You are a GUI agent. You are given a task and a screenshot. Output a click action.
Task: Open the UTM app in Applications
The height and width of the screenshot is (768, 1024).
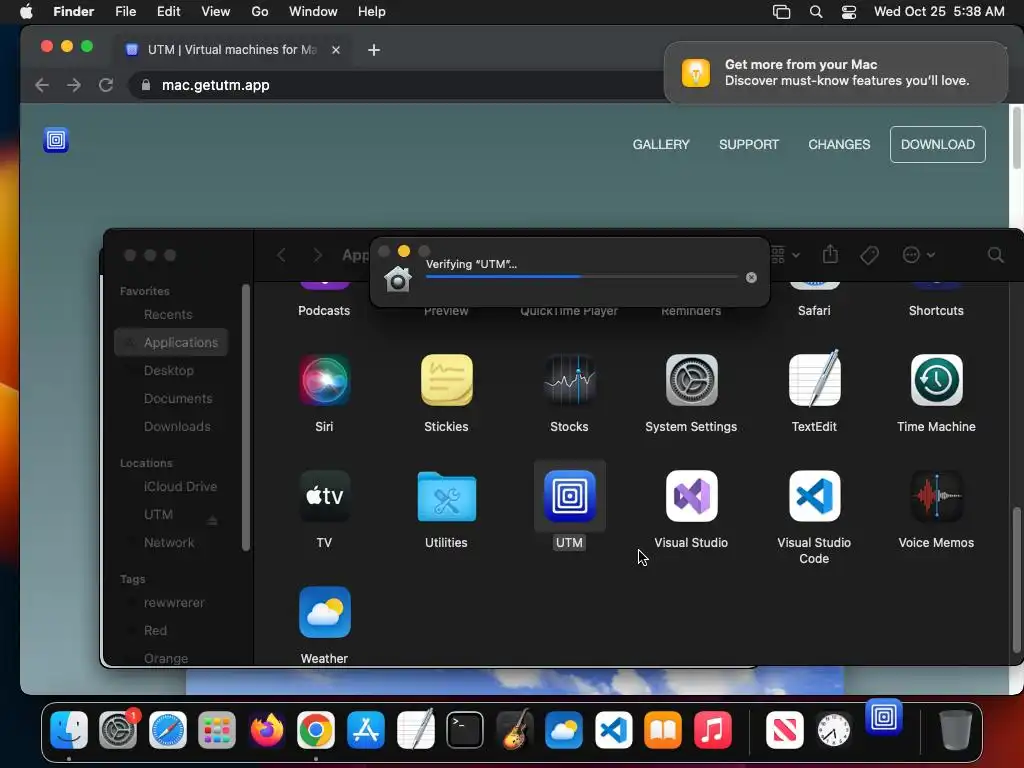[x=569, y=496]
